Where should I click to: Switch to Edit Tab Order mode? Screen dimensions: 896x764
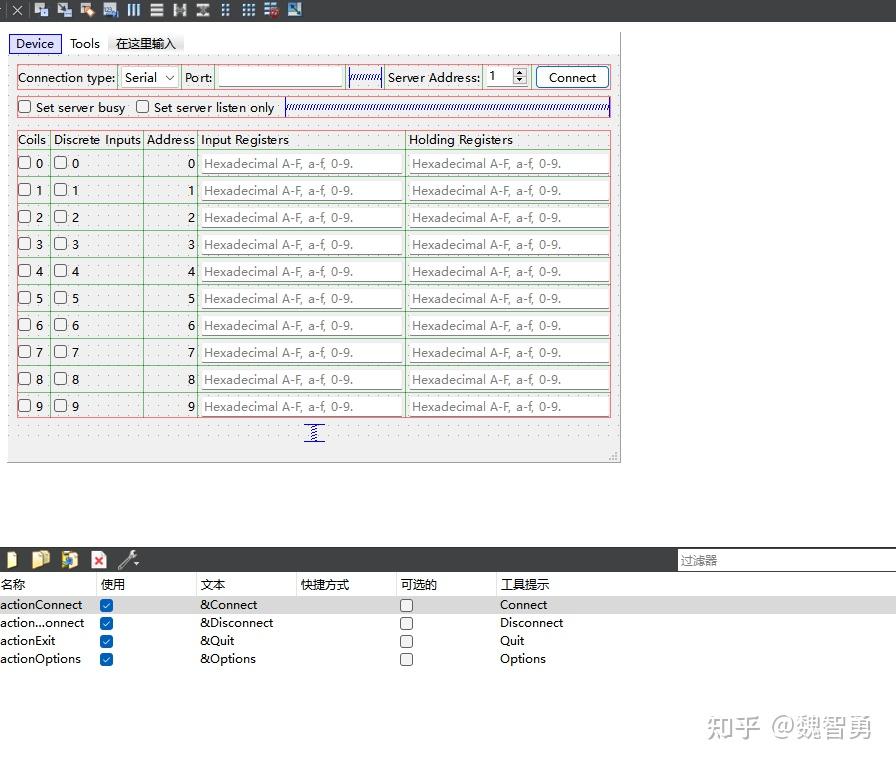click(x=110, y=10)
